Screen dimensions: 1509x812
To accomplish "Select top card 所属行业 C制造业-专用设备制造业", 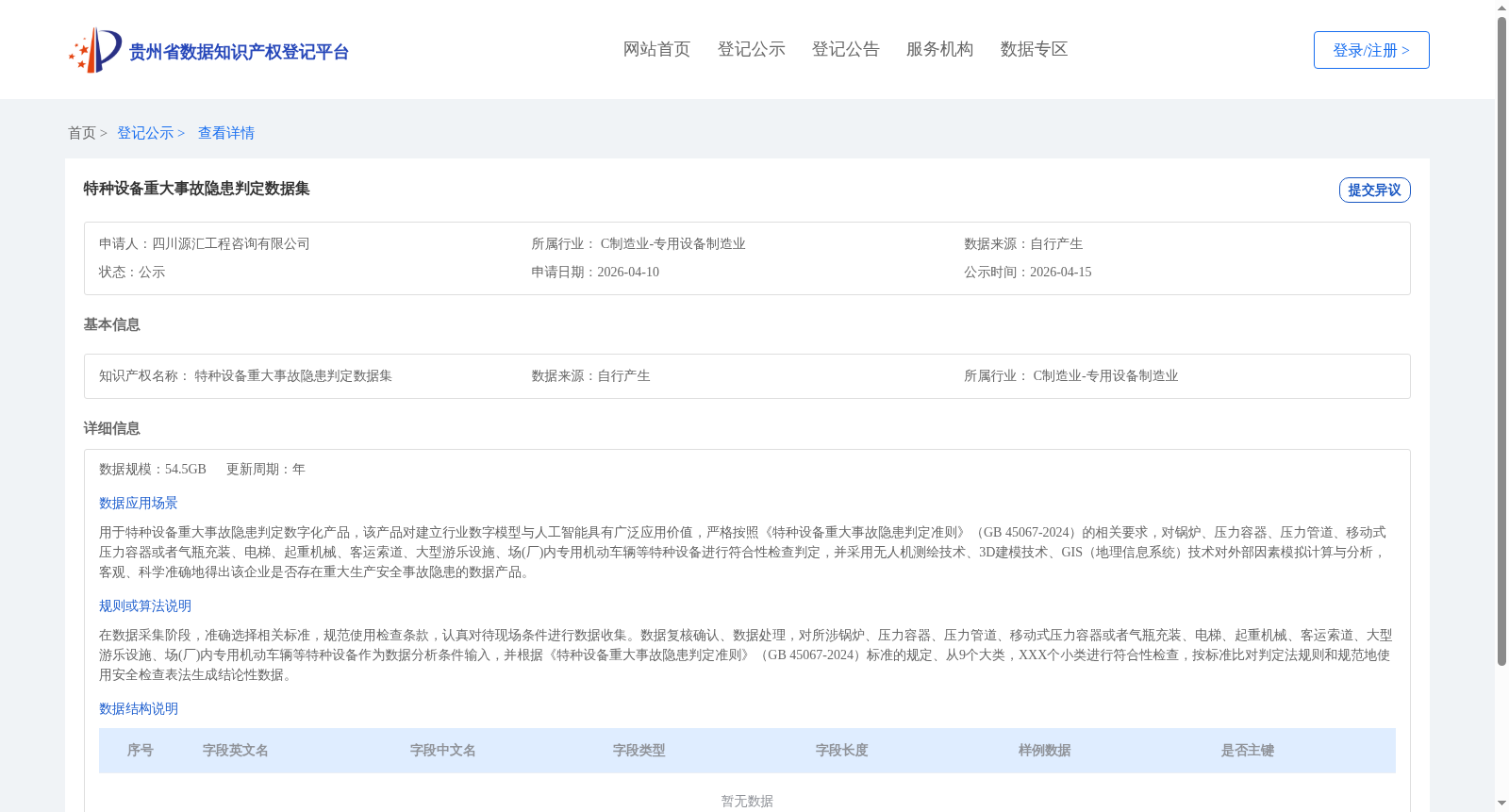I will [638, 243].
